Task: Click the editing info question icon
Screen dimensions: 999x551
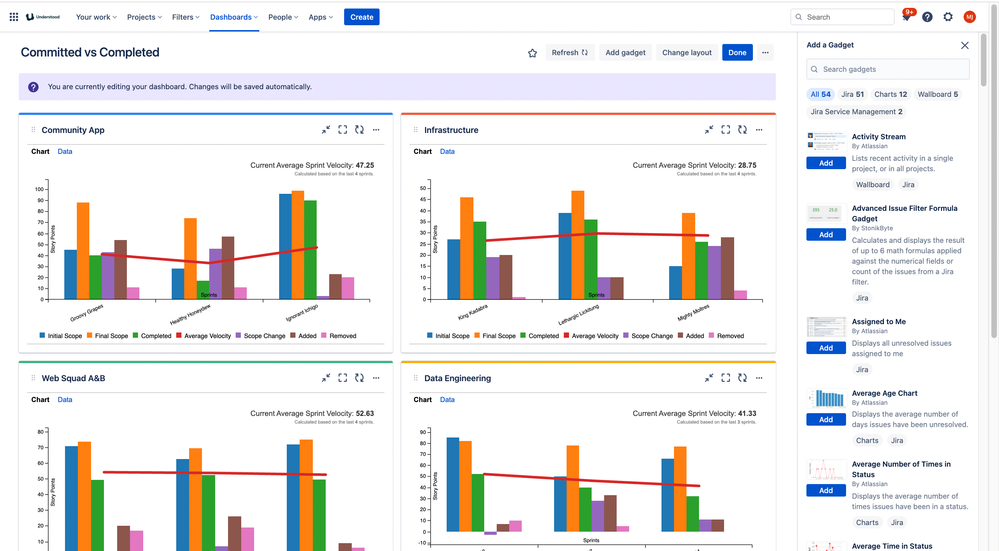Action: coord(33,87)
